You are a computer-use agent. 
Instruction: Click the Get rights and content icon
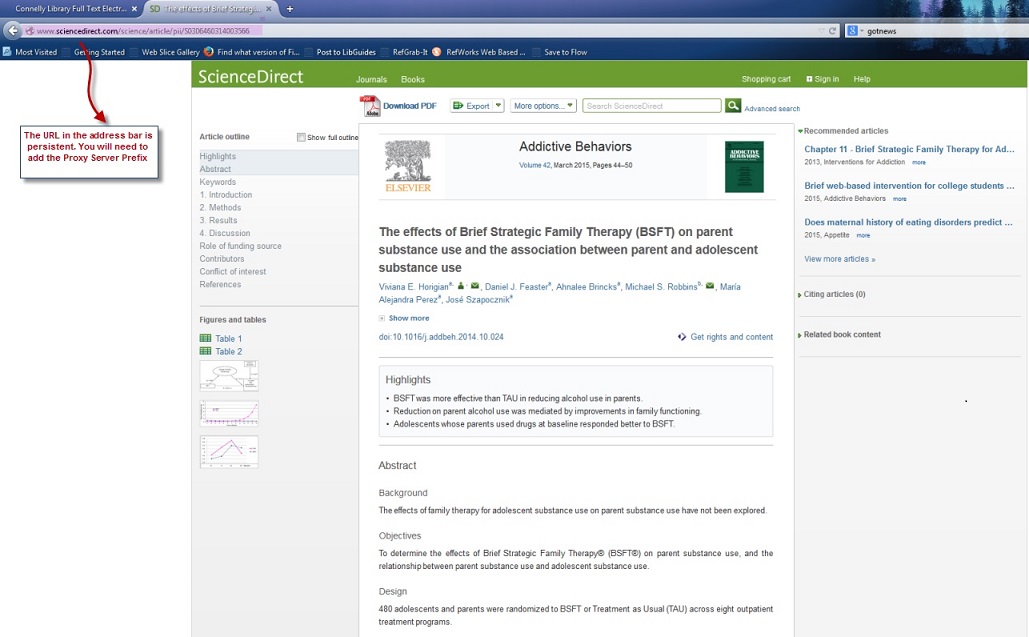[682, 337]
